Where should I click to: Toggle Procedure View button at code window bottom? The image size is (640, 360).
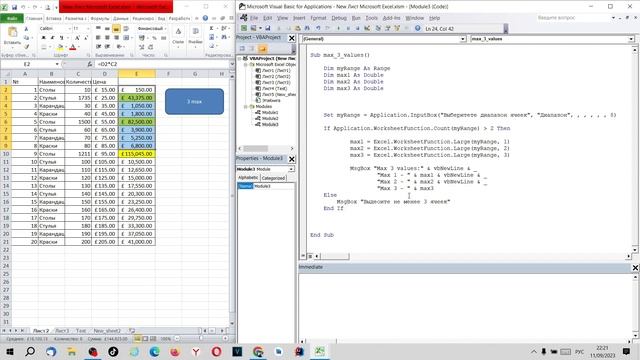pos(303,256)
